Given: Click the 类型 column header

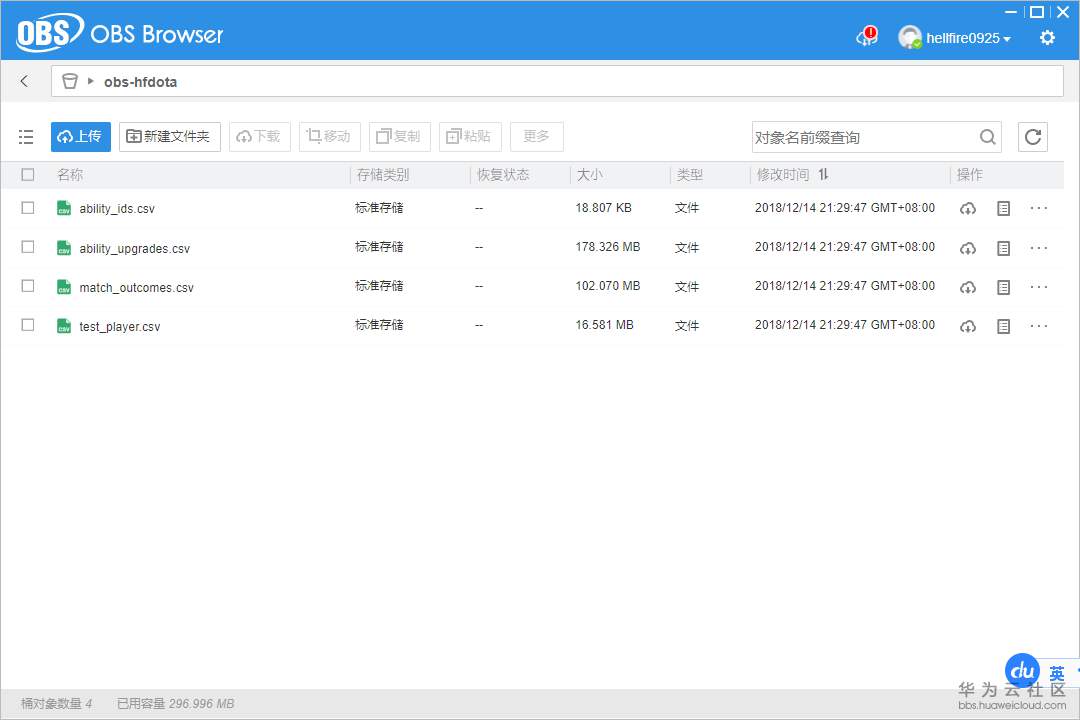Looking at the screenshot, I should 689,175.
